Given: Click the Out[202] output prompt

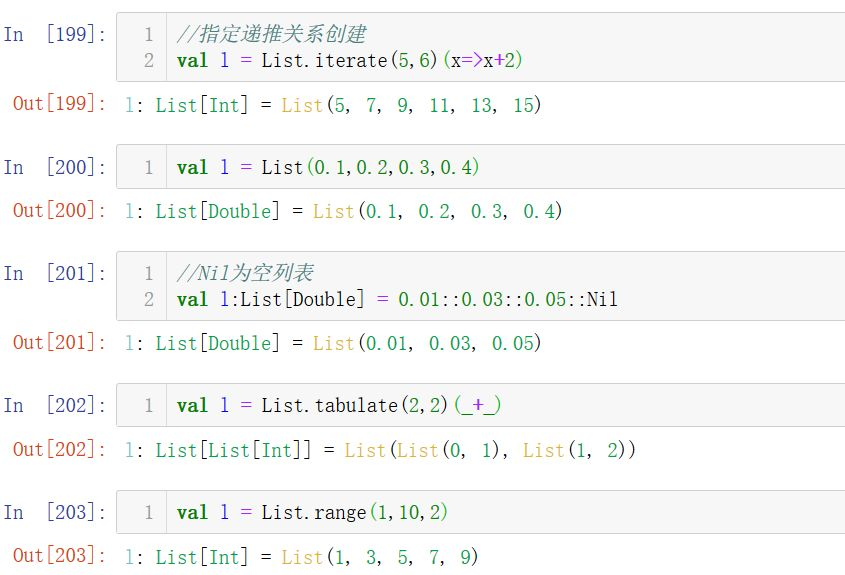Looking at the screenshot, I should point(58,450).
